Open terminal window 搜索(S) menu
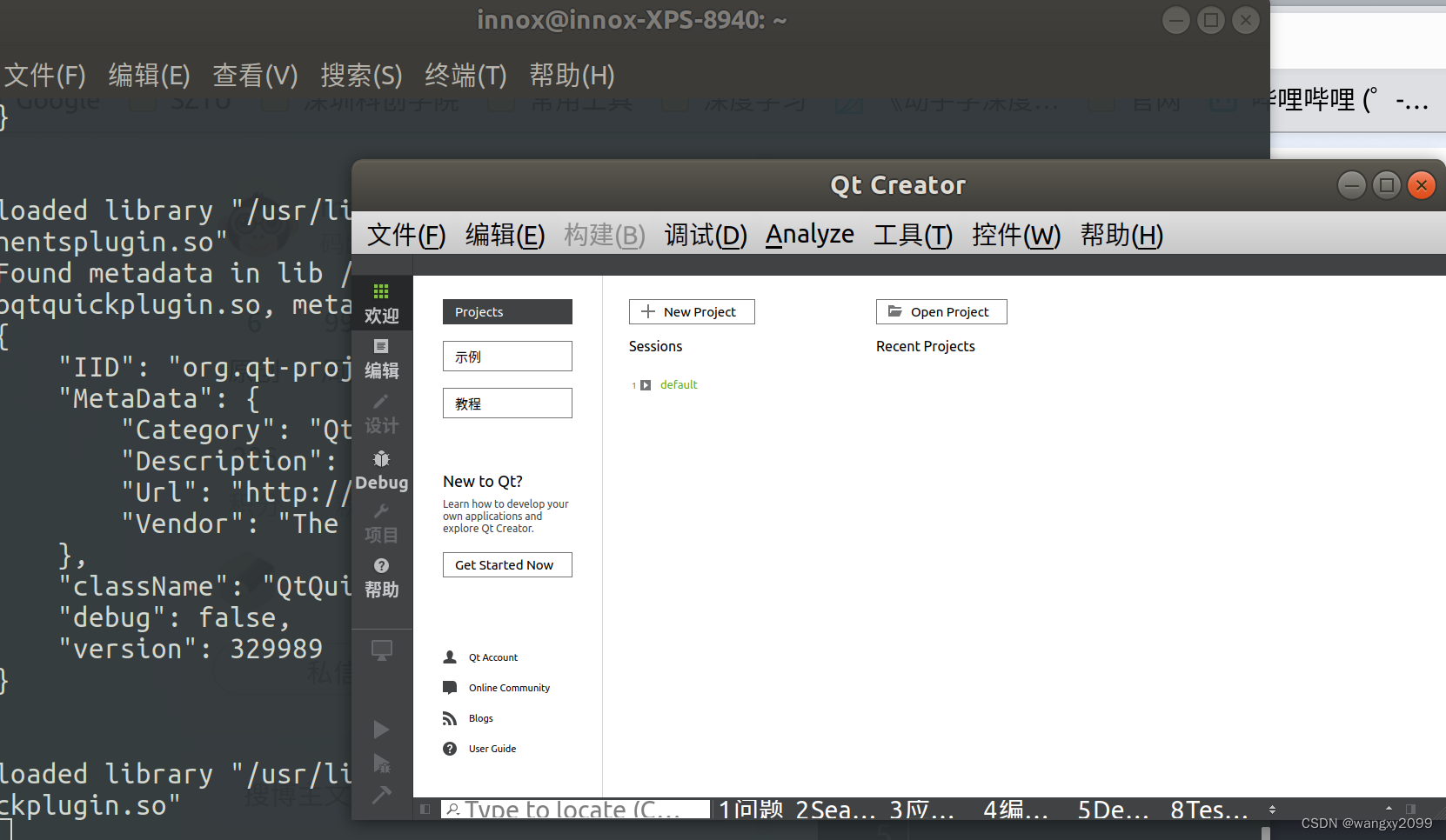This screenshot has height=840, width=1446. tap(361, 76)
